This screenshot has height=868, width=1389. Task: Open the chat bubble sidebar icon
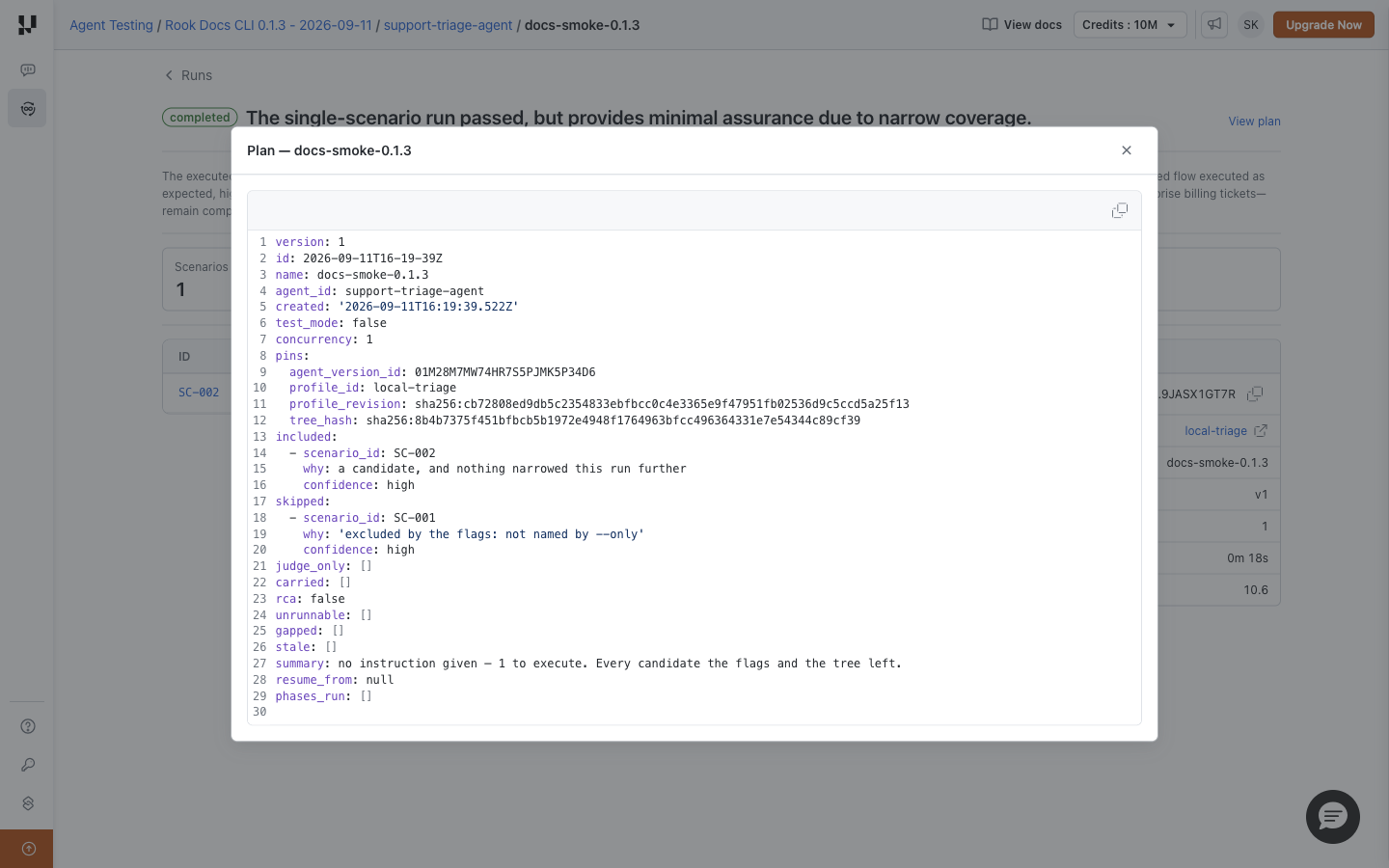click(28, 69)
